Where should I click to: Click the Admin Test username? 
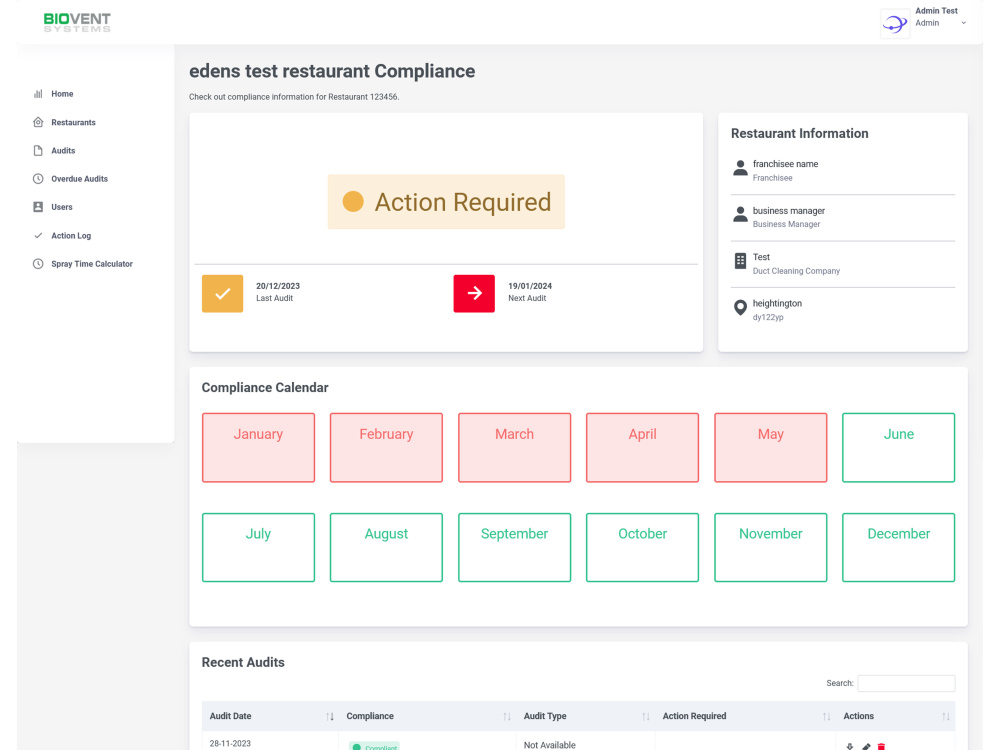click(x=936, y=11)
